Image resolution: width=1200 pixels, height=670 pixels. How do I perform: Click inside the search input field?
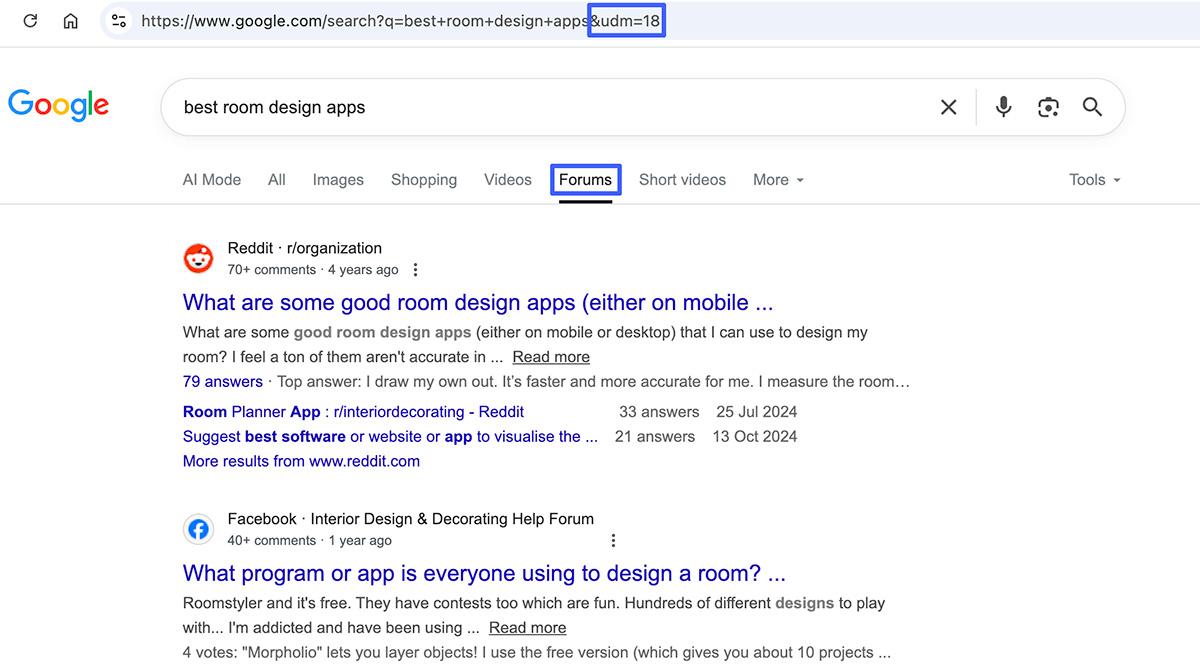550,106
